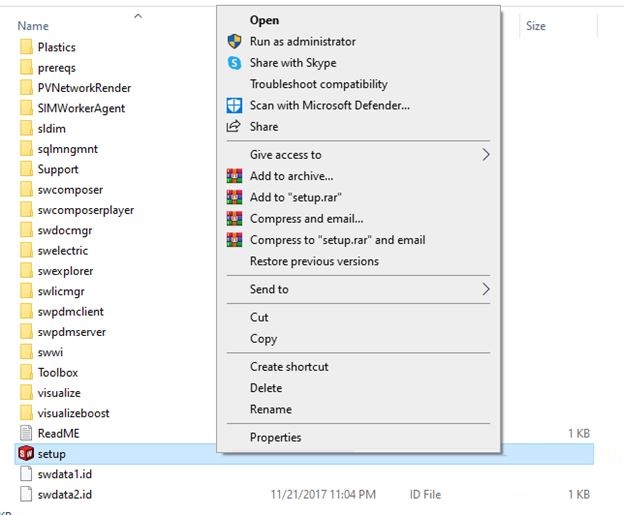The width and height of the screenshot is (624, 515).
Task: Select the swcomposerplayer folder name
Action: click(x=86, y=210)
